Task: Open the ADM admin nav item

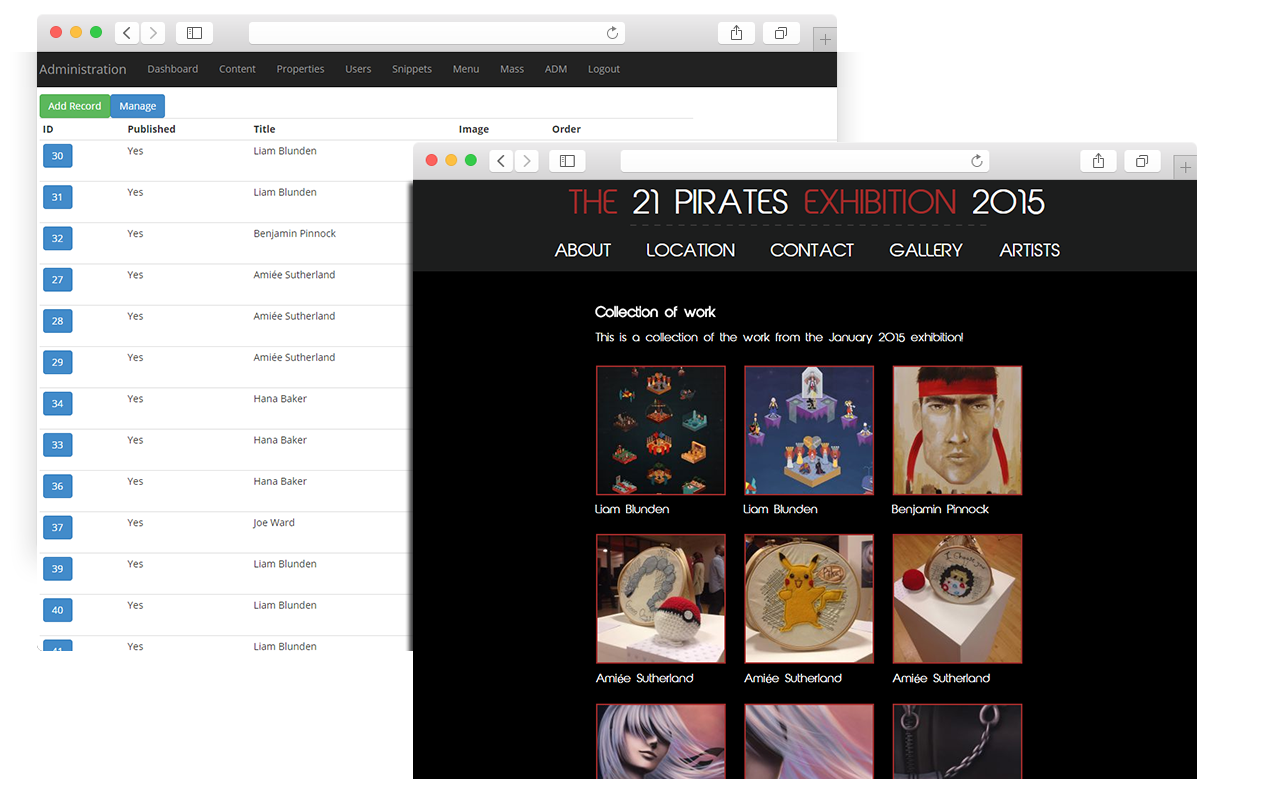Action: coord(556,69)
